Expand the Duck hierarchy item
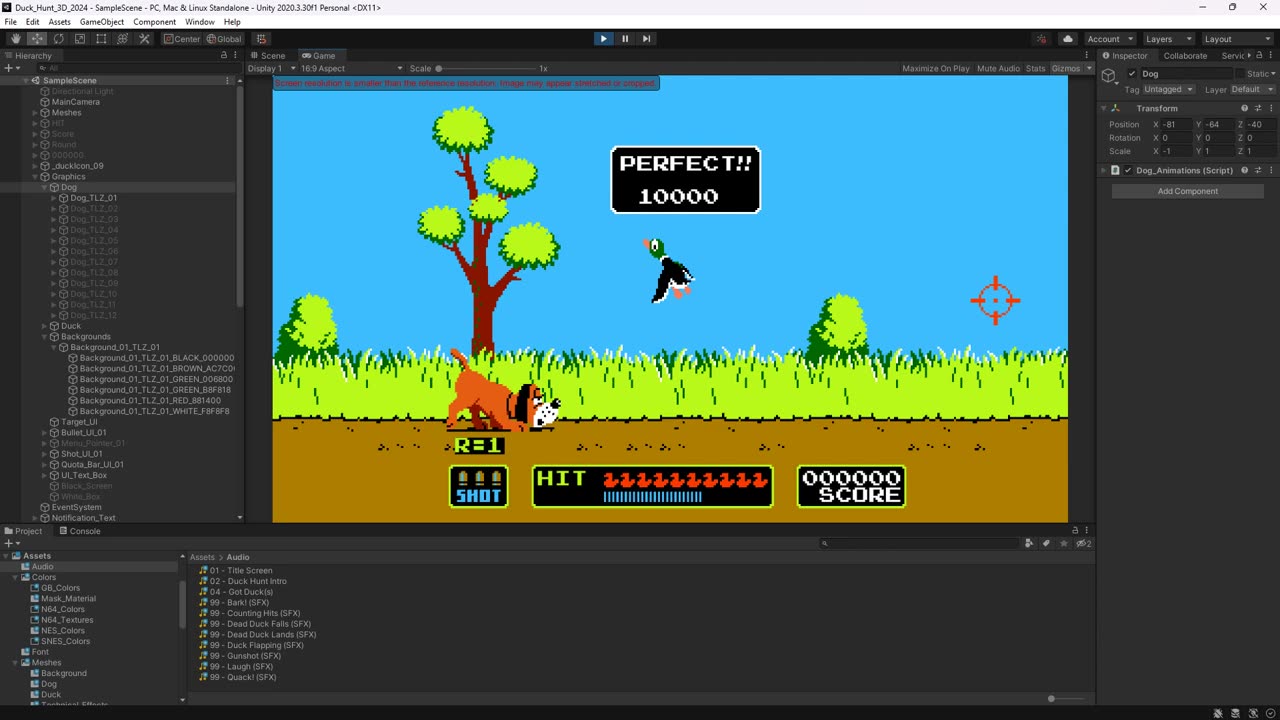Image resolution: width=1280 pixels, height=720 pixels. point(45,326)
